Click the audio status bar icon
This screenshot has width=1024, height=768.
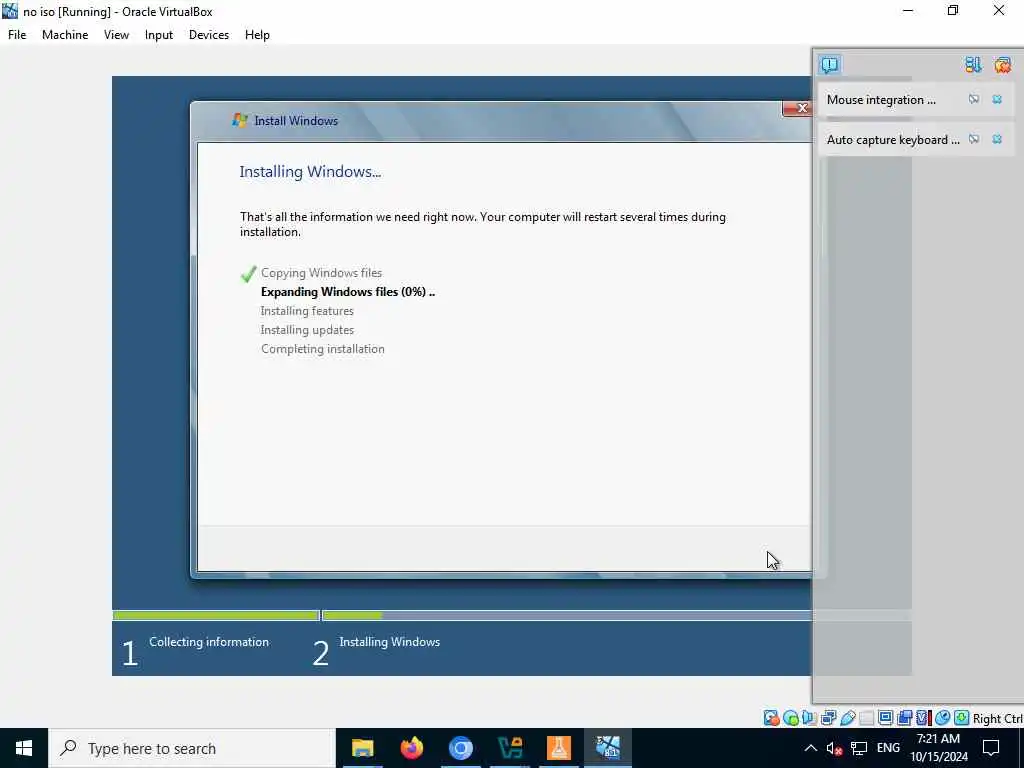click(810, 718)
